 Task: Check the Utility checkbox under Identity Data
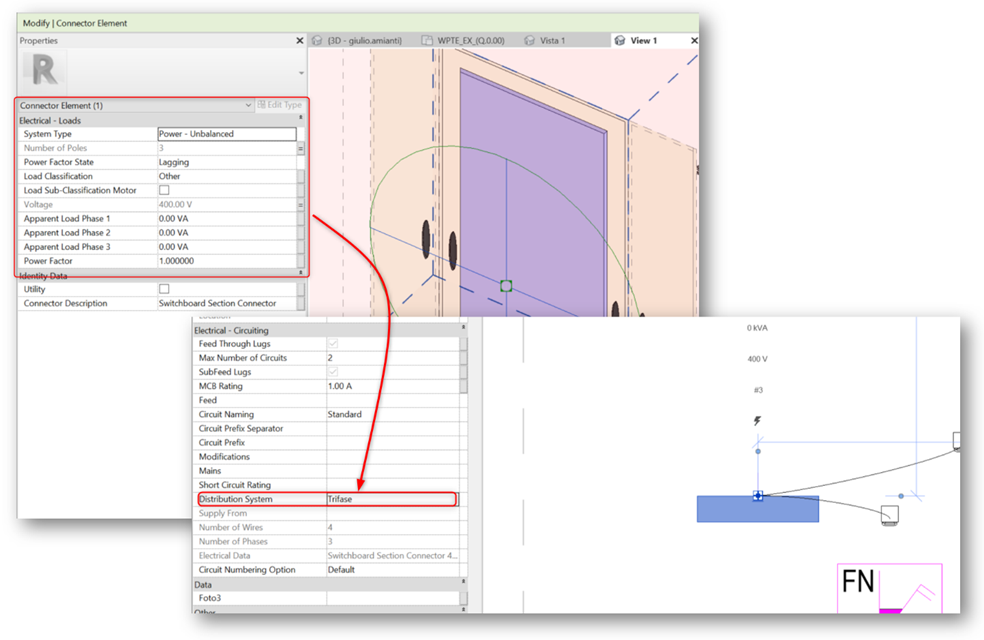163,288
